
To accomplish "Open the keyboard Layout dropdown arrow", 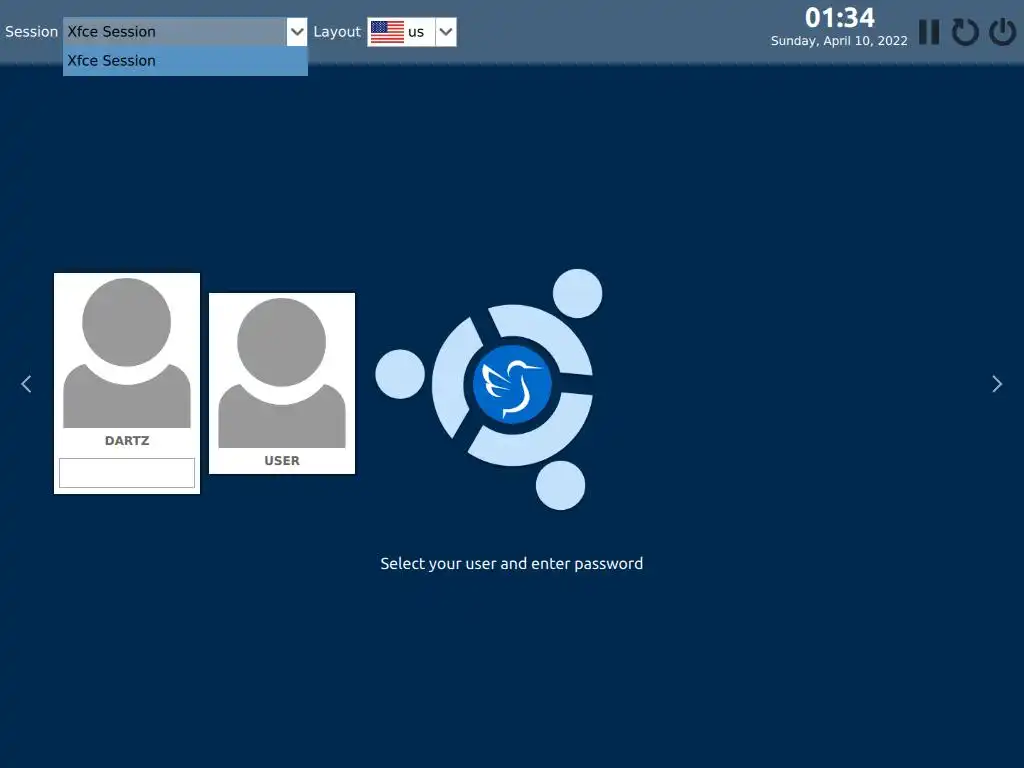I will point(445,32).
